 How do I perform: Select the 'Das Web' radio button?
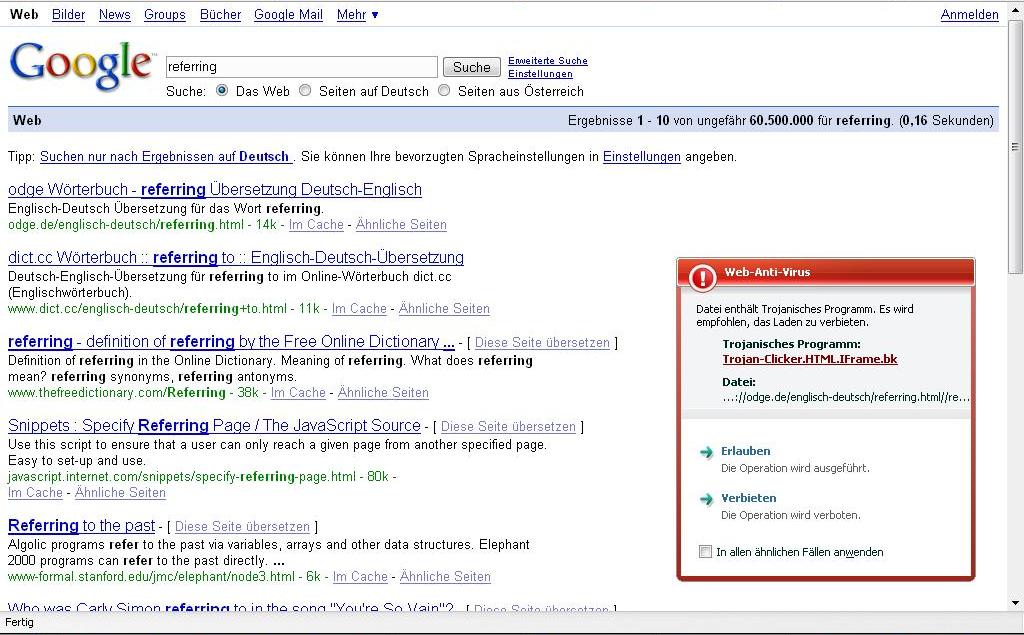tap(222, 91)
